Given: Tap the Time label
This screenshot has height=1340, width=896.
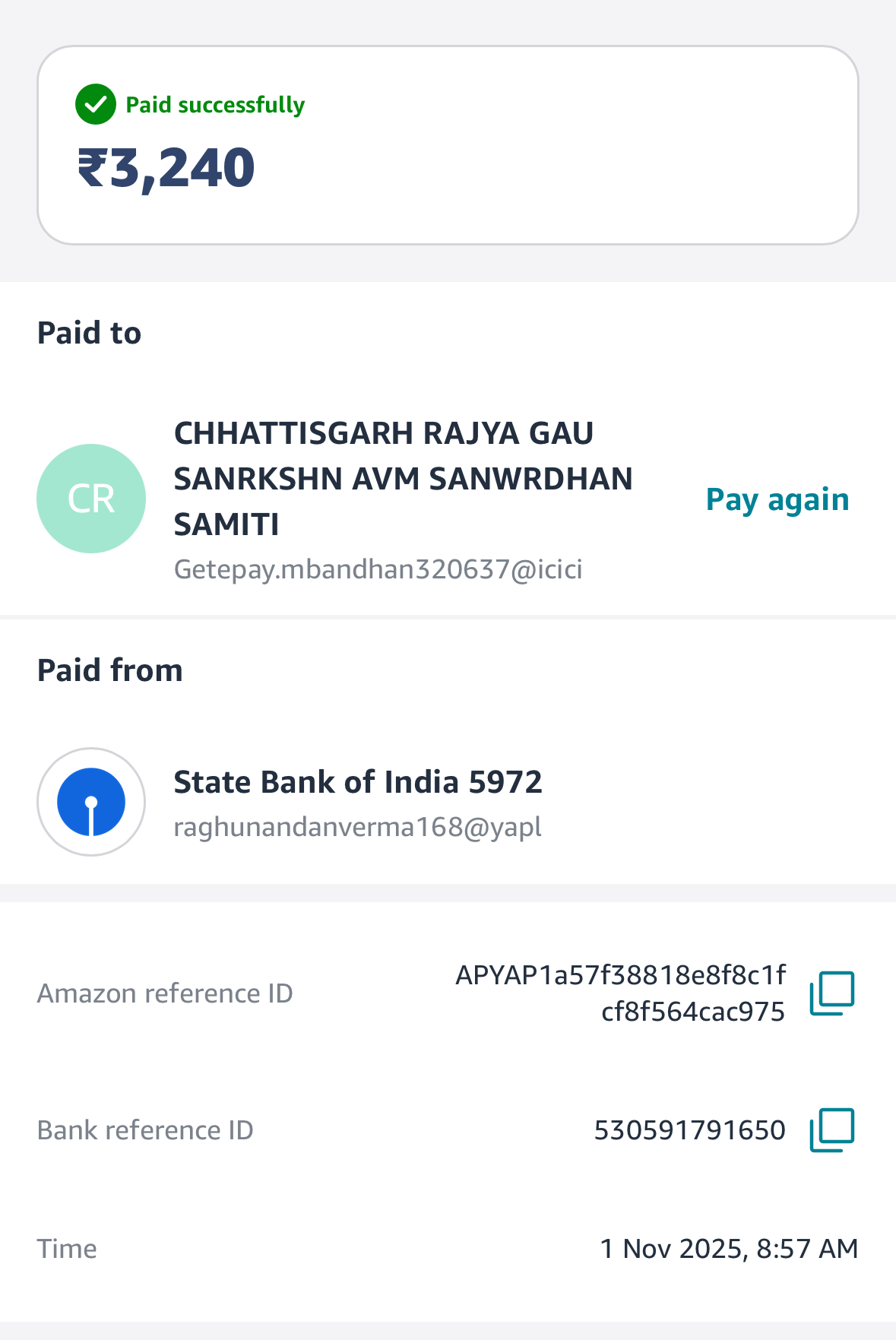Looking at the screenshot, I should (x=67, y=1249).
